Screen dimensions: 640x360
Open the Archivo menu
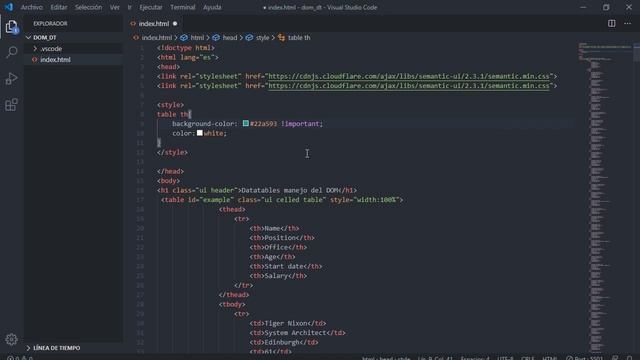point(31,7)
